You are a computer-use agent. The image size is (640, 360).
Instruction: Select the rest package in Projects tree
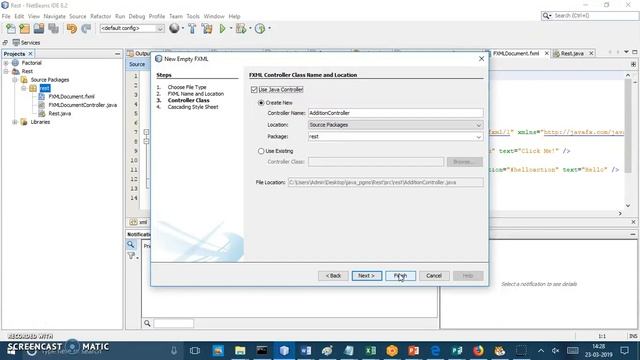coord(44,88)
